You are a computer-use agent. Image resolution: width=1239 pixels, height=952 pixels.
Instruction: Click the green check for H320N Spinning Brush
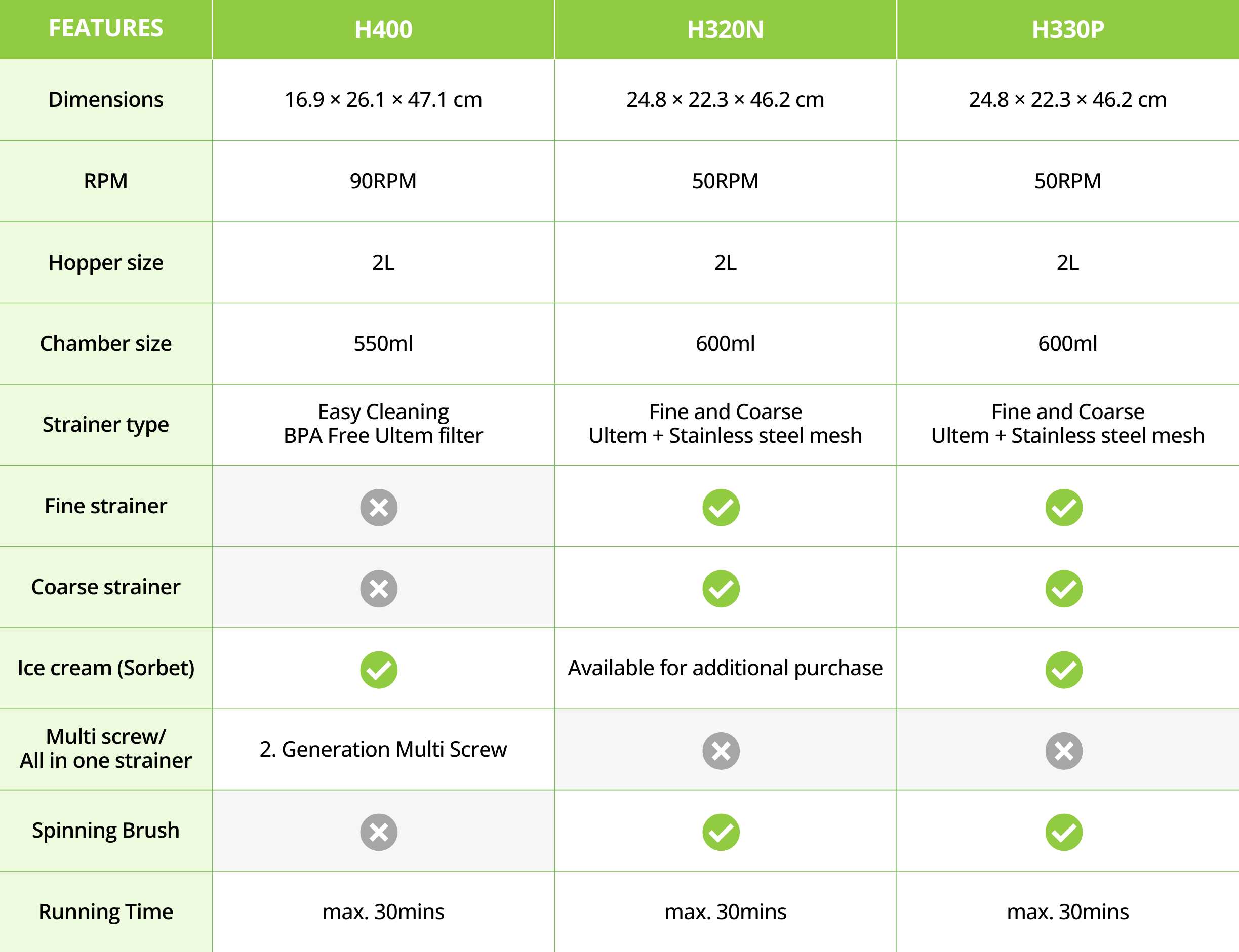pos(721,832)
